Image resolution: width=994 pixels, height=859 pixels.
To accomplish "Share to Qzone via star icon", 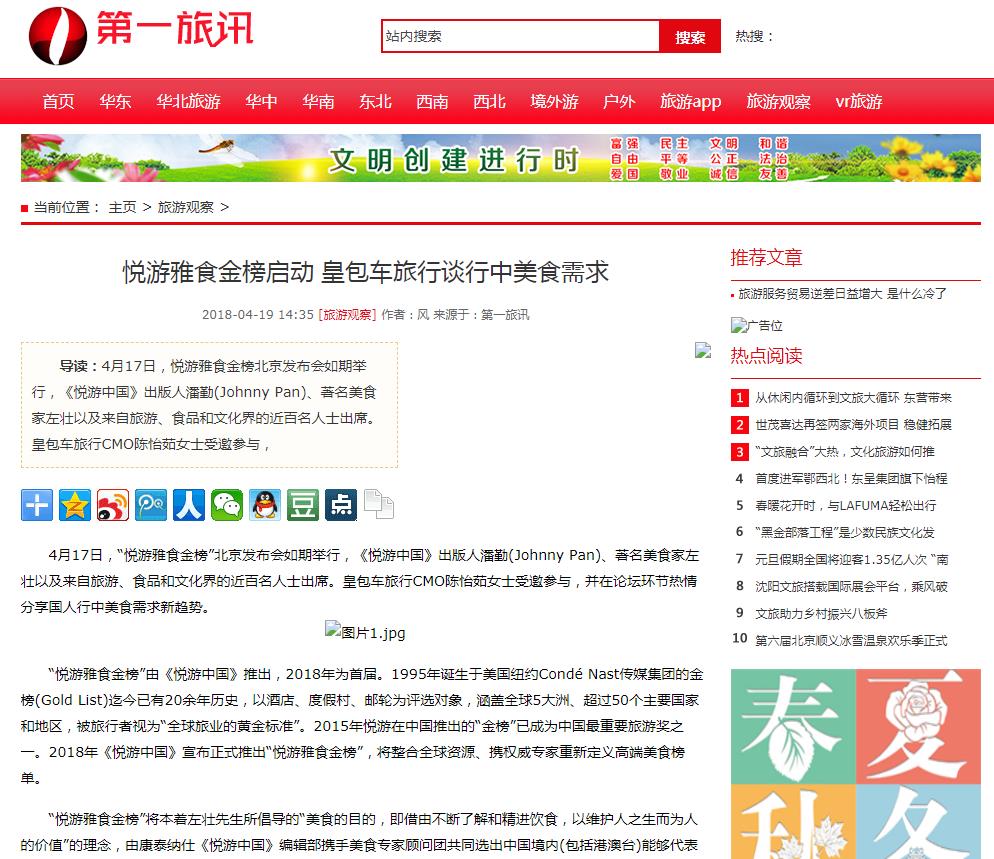I will [x=75, y=505].
